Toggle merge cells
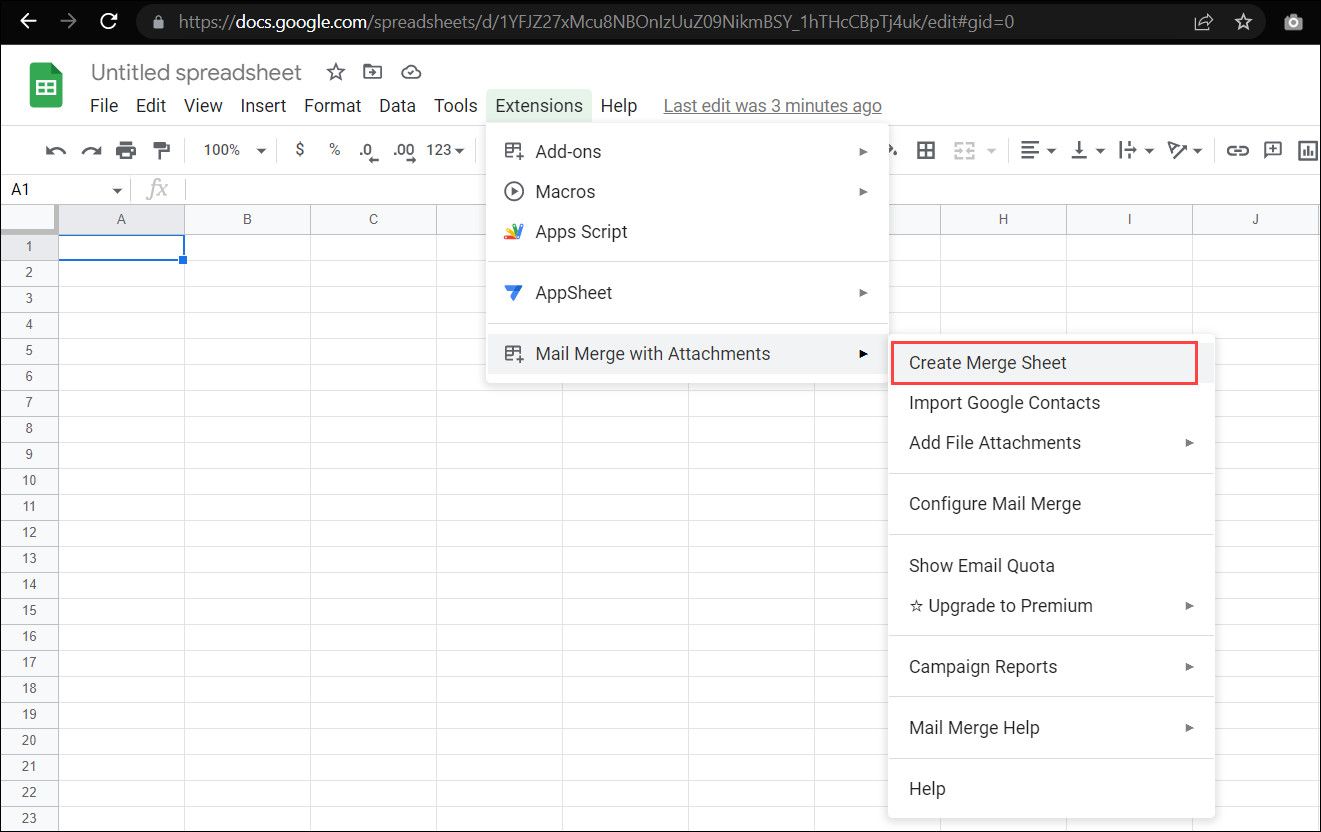This screenshot has height=832, width=1321. [964, 149]
